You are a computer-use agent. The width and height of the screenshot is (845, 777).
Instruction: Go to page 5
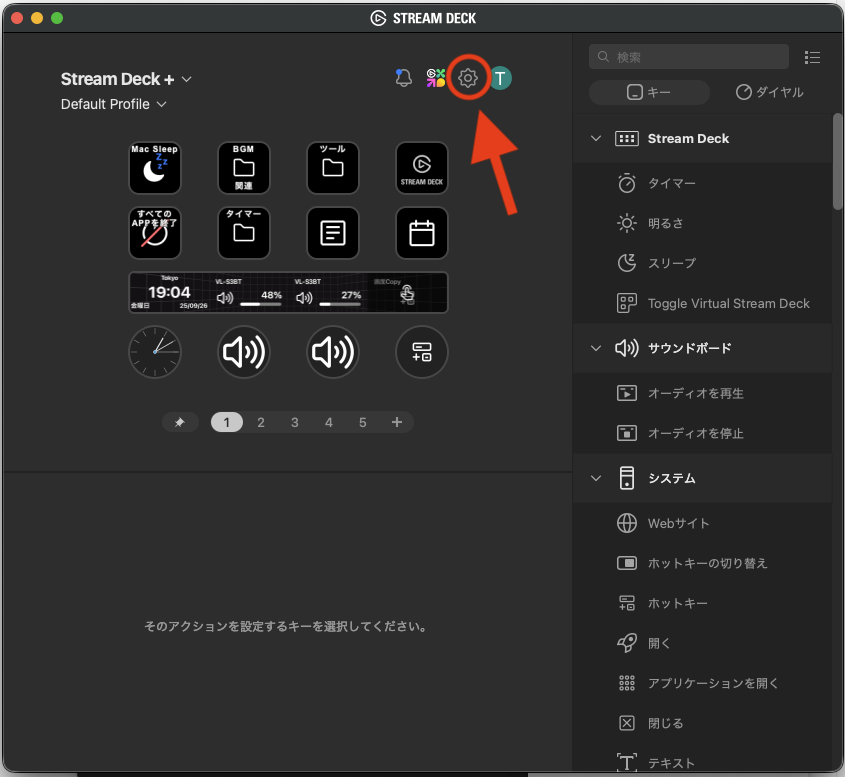tap(363, 422)
